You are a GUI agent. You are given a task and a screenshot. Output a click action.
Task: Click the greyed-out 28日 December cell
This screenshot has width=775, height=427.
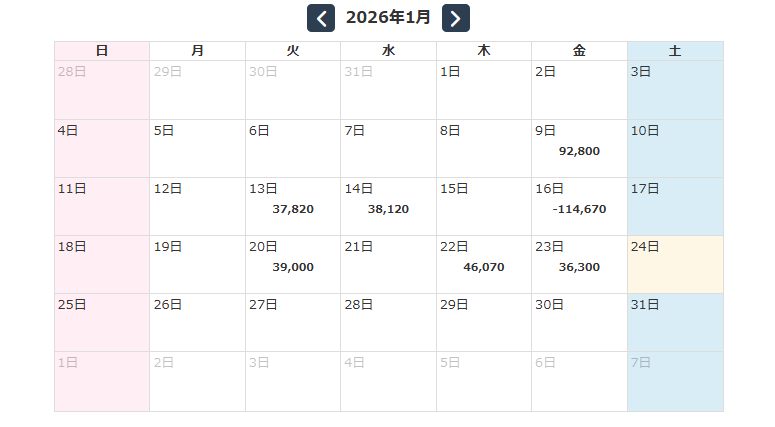102,89
